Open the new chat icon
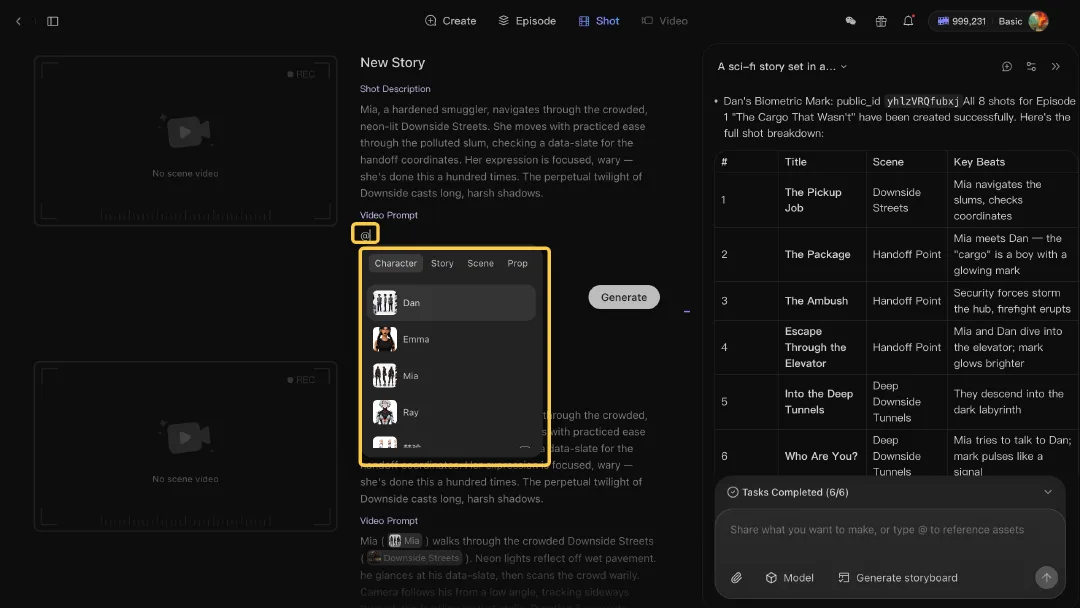 (1007, 67)
